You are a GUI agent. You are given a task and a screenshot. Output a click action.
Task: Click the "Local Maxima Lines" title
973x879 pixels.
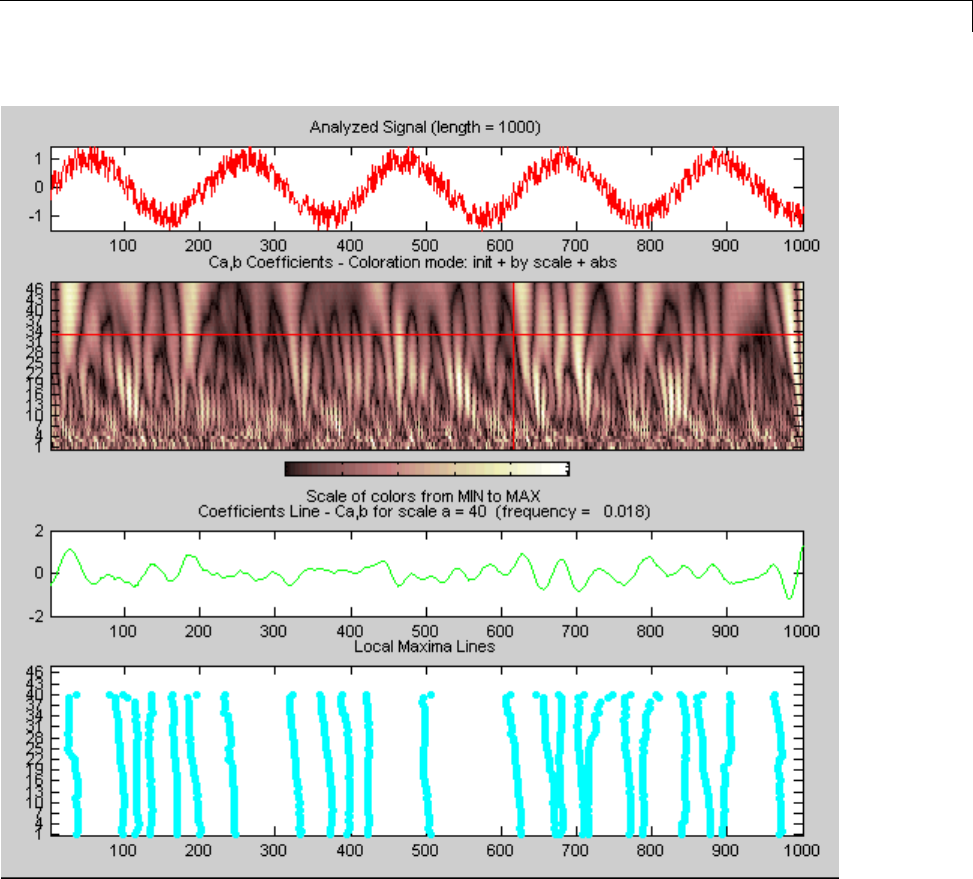425,647
